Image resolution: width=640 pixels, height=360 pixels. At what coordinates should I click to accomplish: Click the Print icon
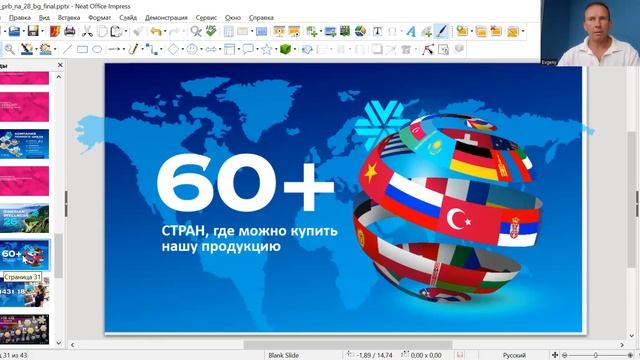pyautogui.click(x=70, y=31)
